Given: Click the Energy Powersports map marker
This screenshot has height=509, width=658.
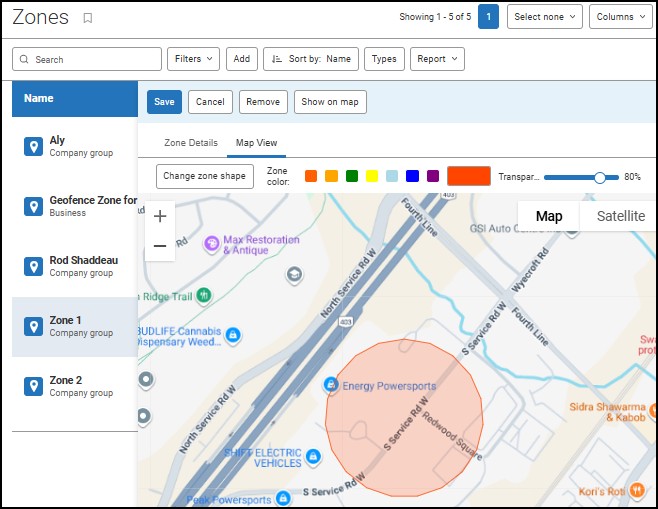Looking at the screenshot, I should click(330, 385).
